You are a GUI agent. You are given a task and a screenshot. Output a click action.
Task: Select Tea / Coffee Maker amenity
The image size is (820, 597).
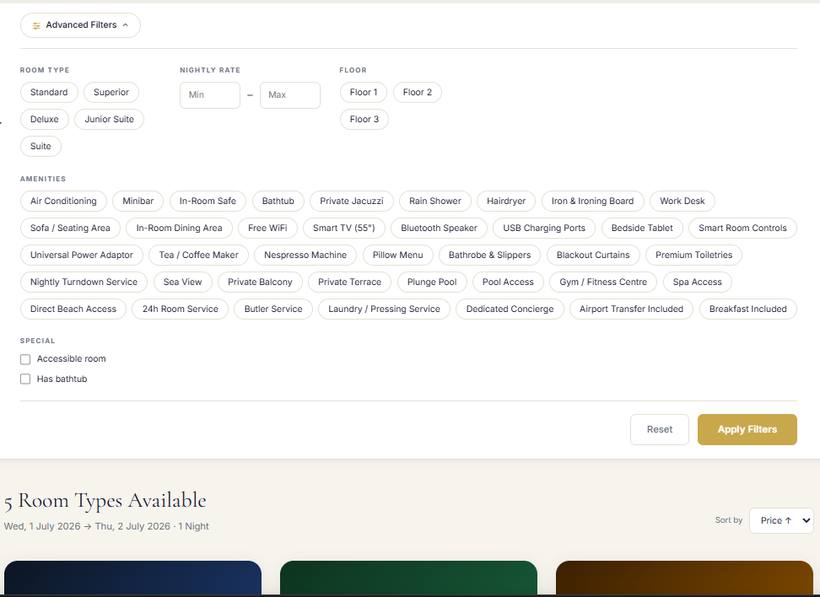pyautogui.click(x=199, y=255)
